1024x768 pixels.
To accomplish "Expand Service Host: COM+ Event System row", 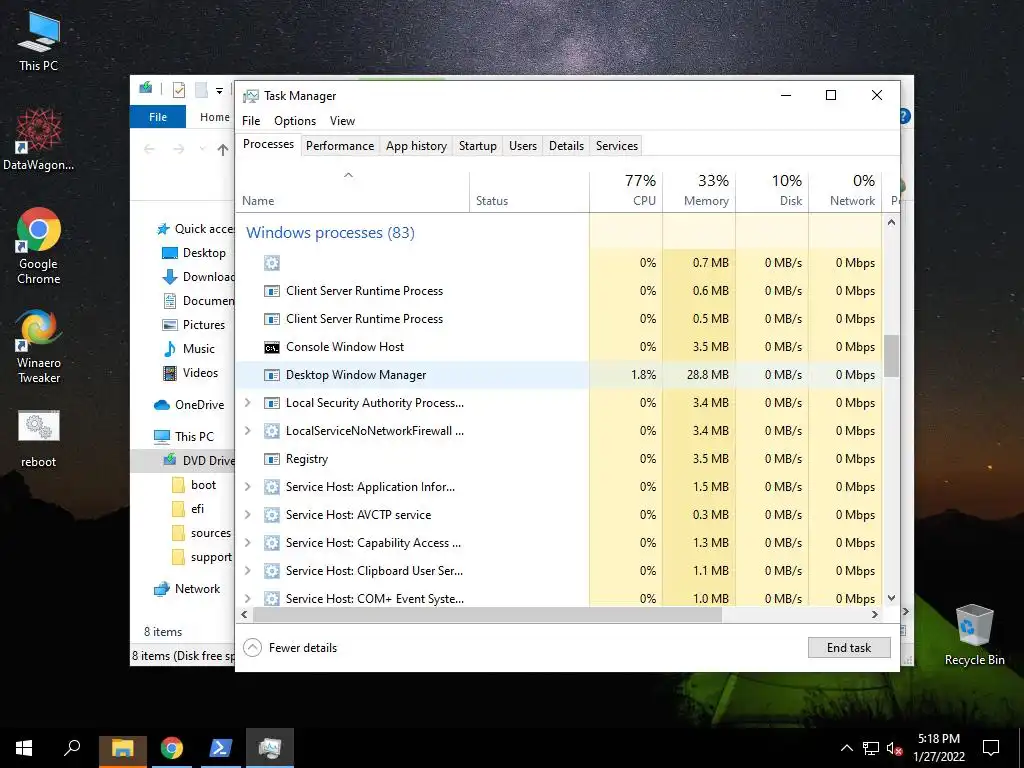I will [248, 598].
